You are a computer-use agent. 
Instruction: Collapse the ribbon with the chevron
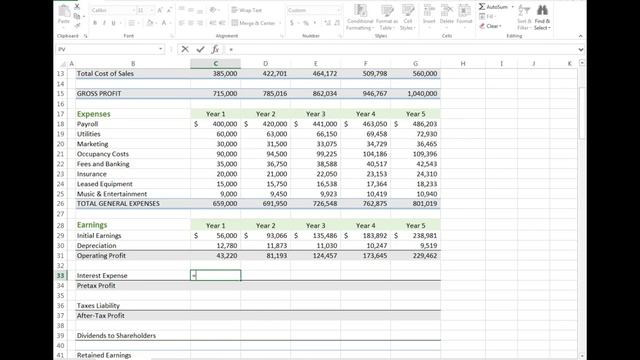(x=580, y=36)
